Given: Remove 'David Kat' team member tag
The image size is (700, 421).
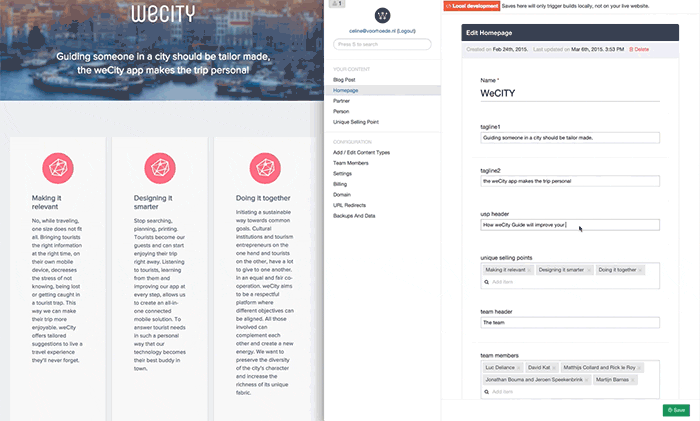Looking at the screenshot, I should 554,368.
